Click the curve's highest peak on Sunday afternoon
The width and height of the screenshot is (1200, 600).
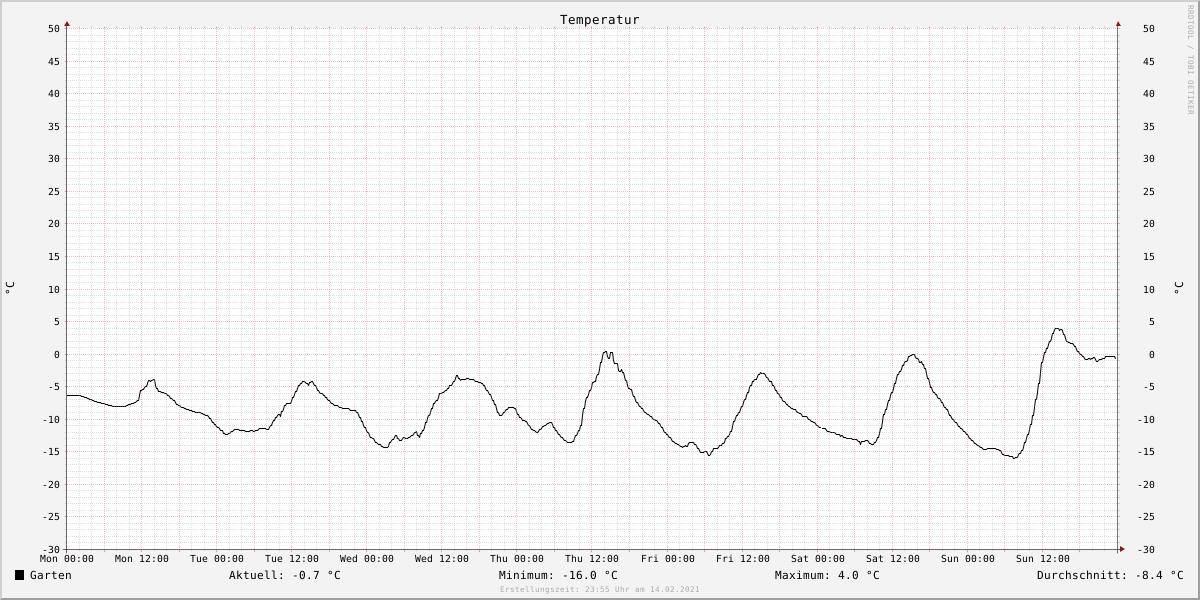1057,329
